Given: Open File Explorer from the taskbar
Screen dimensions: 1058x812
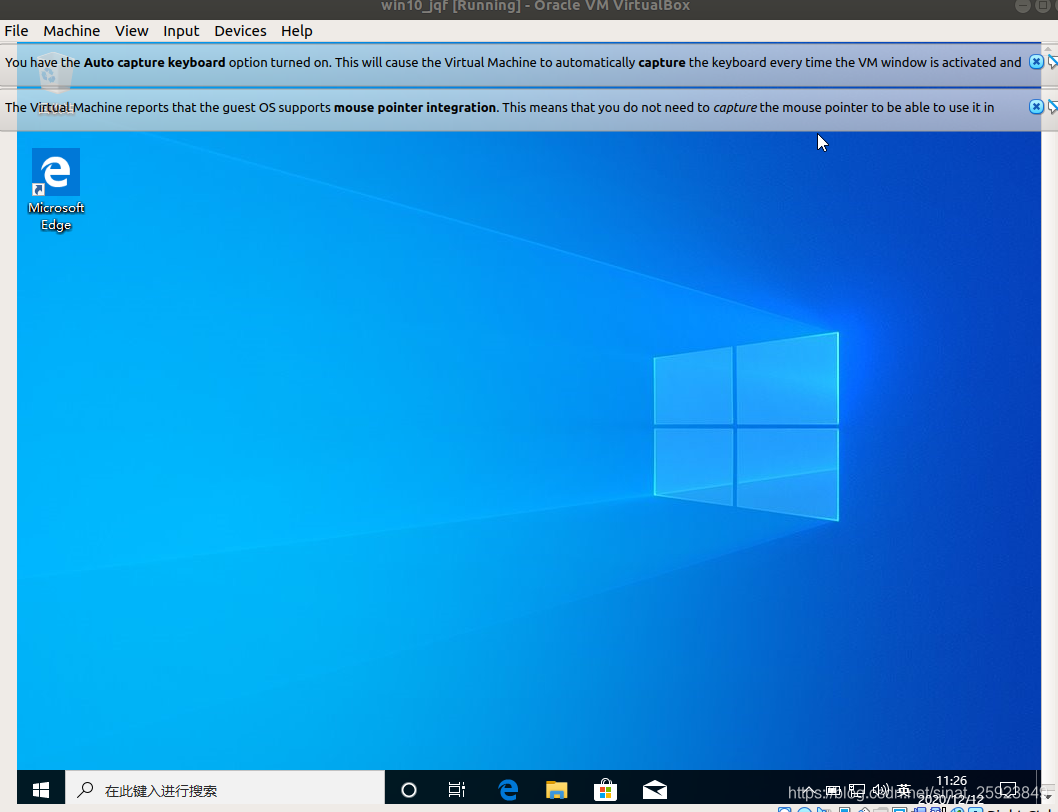Looking at the screenshot, I should [557, 790].
